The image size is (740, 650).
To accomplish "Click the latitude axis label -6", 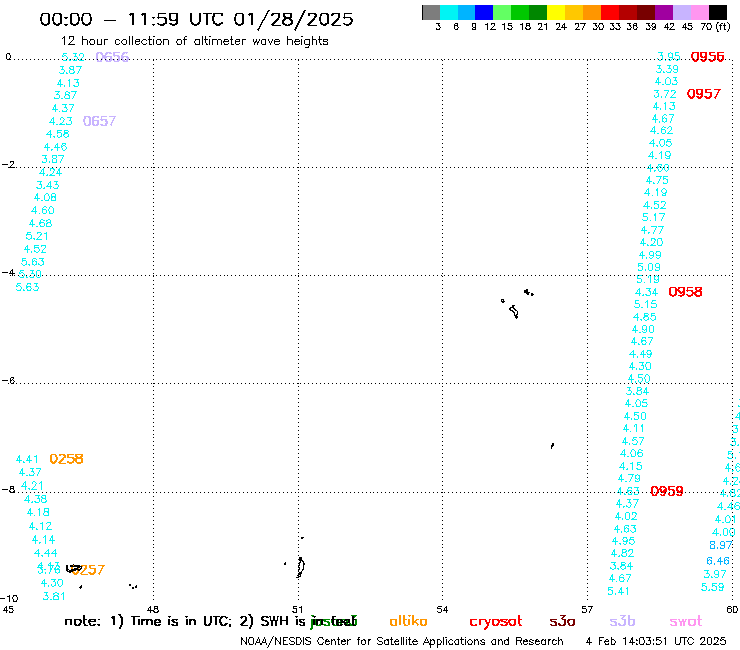I will pyautogui.click(x=8, y=380).
